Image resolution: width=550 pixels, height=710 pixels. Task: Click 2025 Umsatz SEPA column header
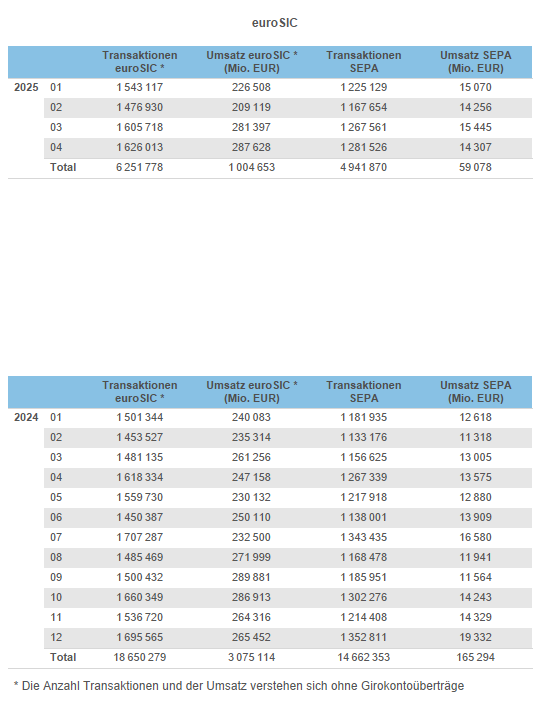click(475, 62)
